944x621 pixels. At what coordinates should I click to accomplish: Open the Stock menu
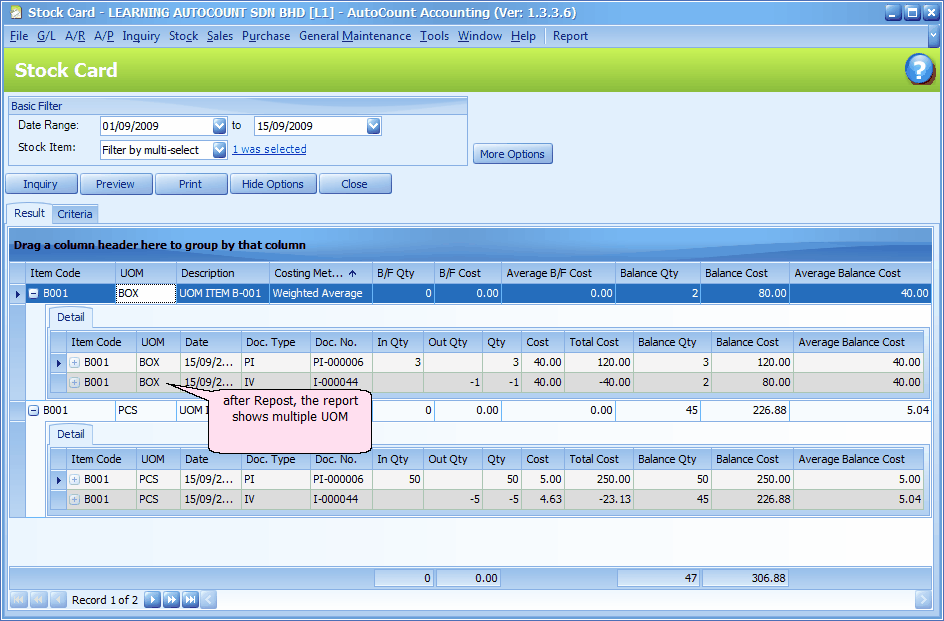point(183,36)
